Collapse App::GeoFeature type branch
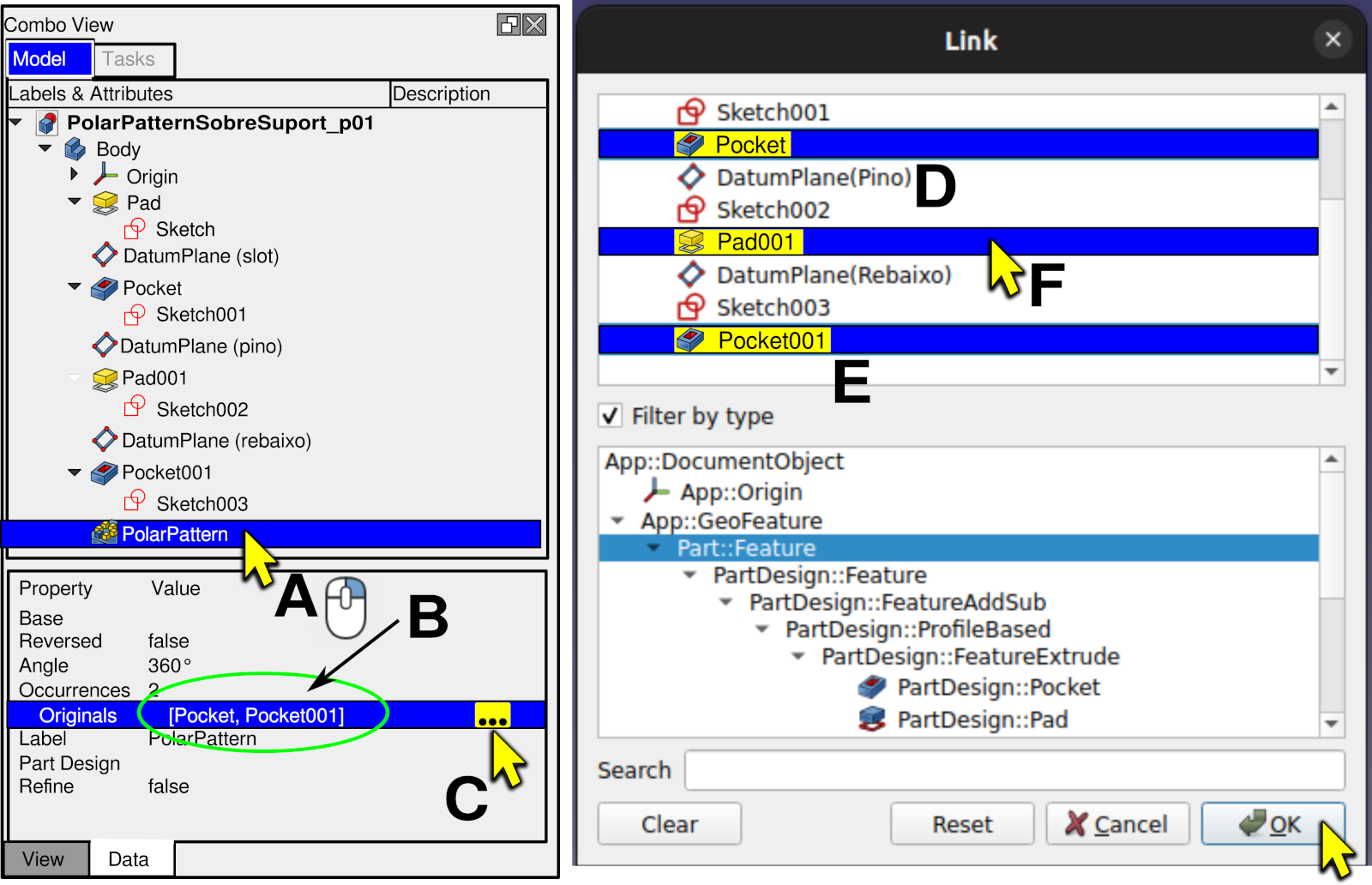Screen dimensions: 1372x885 coord(617,521)
